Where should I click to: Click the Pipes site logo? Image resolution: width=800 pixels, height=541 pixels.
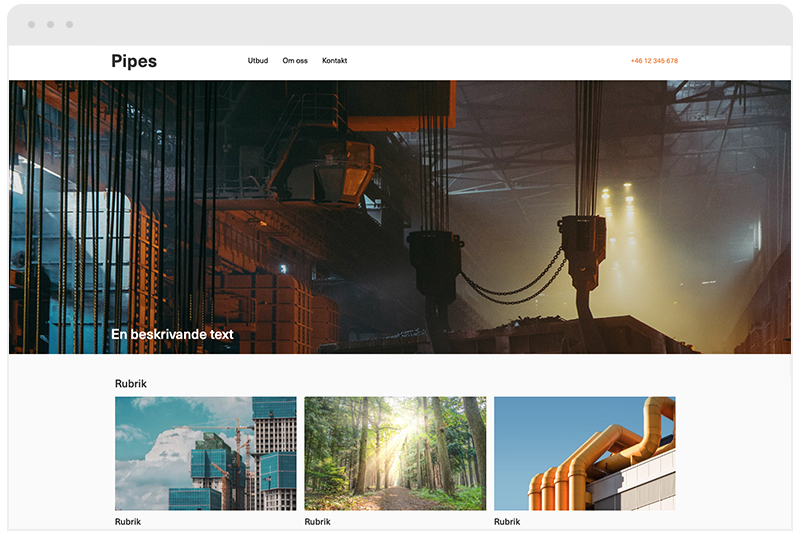click(134, 61)
